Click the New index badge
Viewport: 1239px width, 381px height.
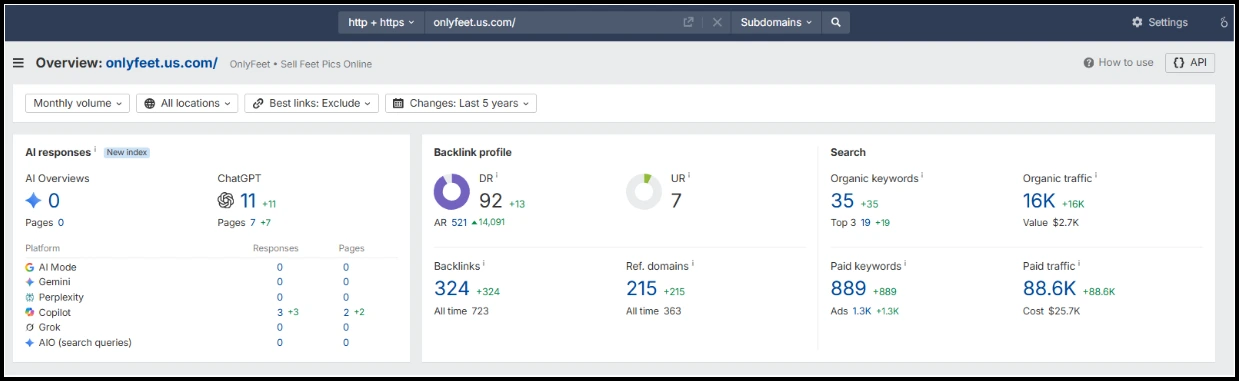coord(127,152)
